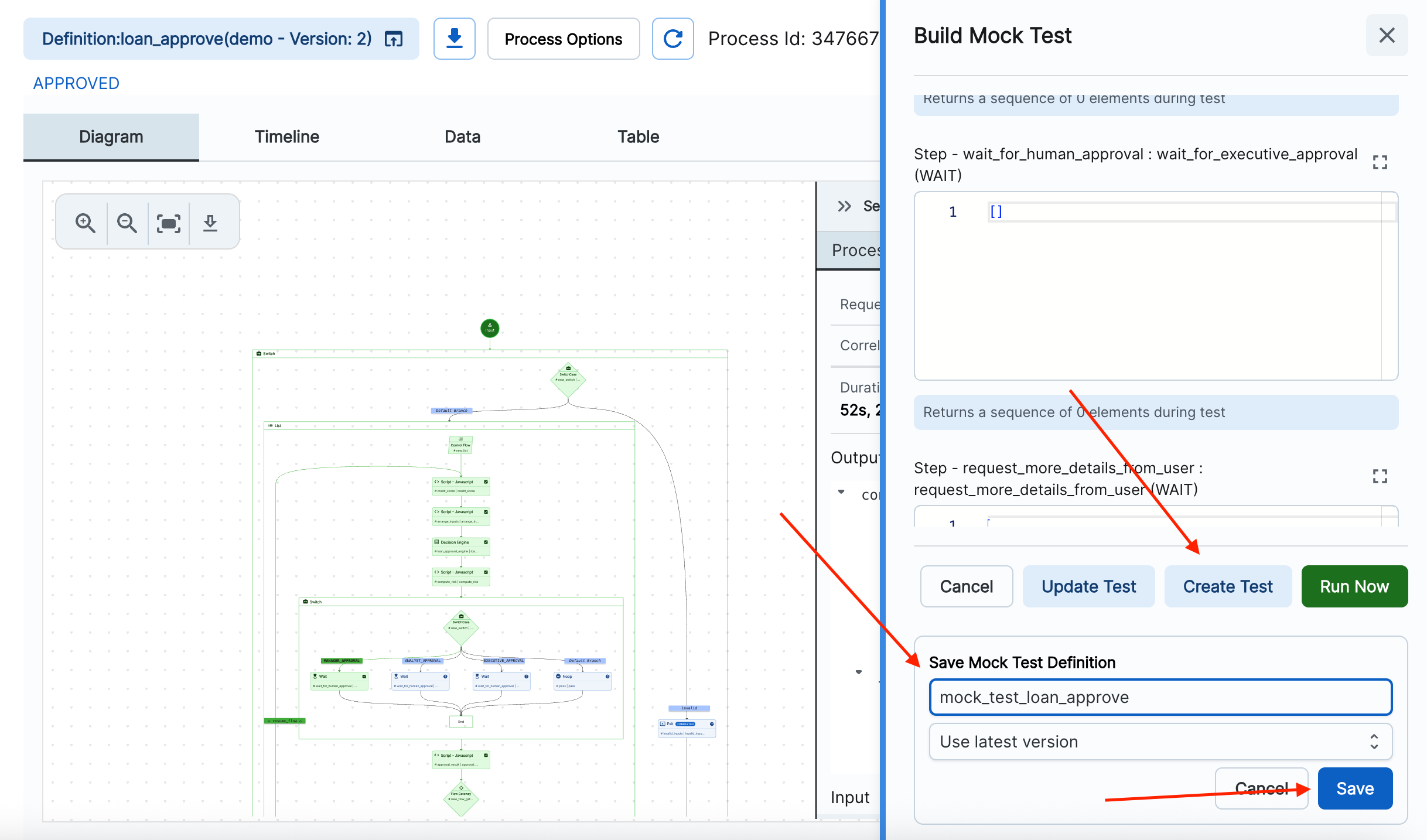
Task: Fit the diagram to the screen
Action: pos(169,223)
